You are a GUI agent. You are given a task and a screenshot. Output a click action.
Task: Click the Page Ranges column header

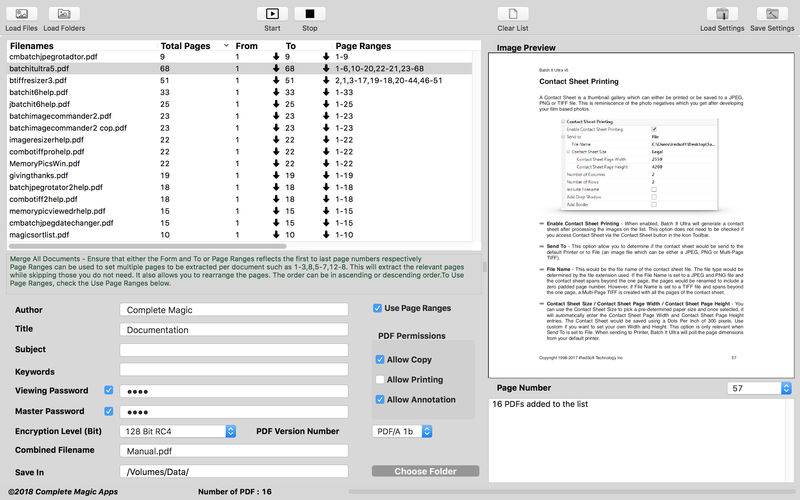click(x=363, y=46)
